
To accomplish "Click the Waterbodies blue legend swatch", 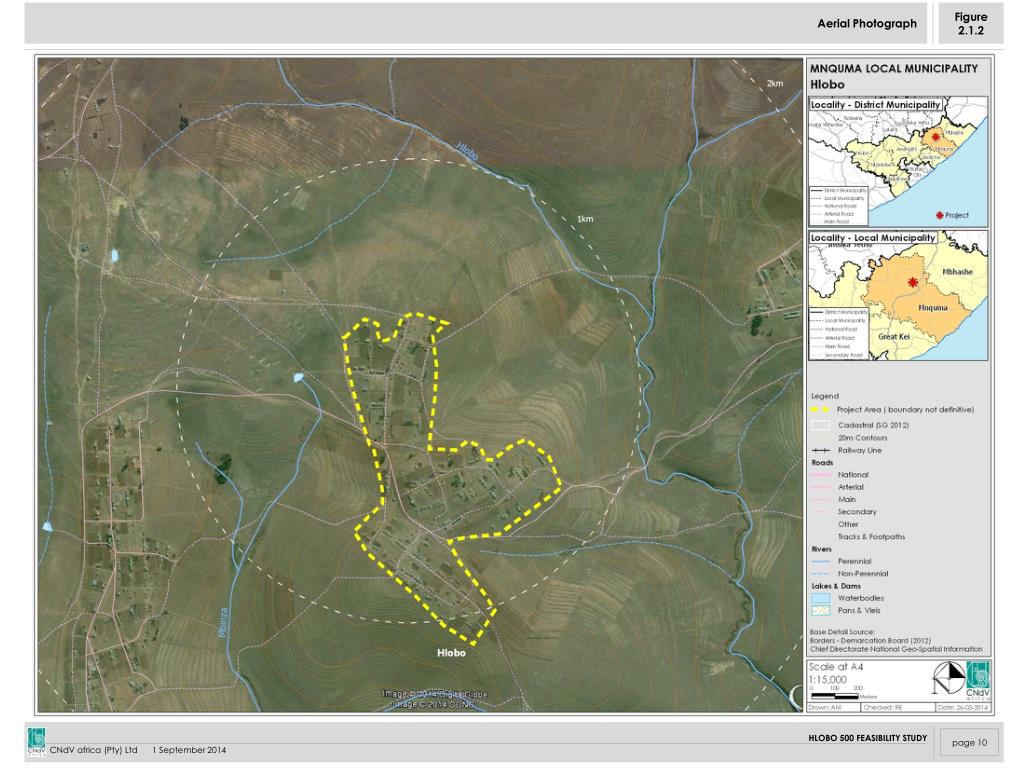I will pyautogui.click(x=820, y=598).
